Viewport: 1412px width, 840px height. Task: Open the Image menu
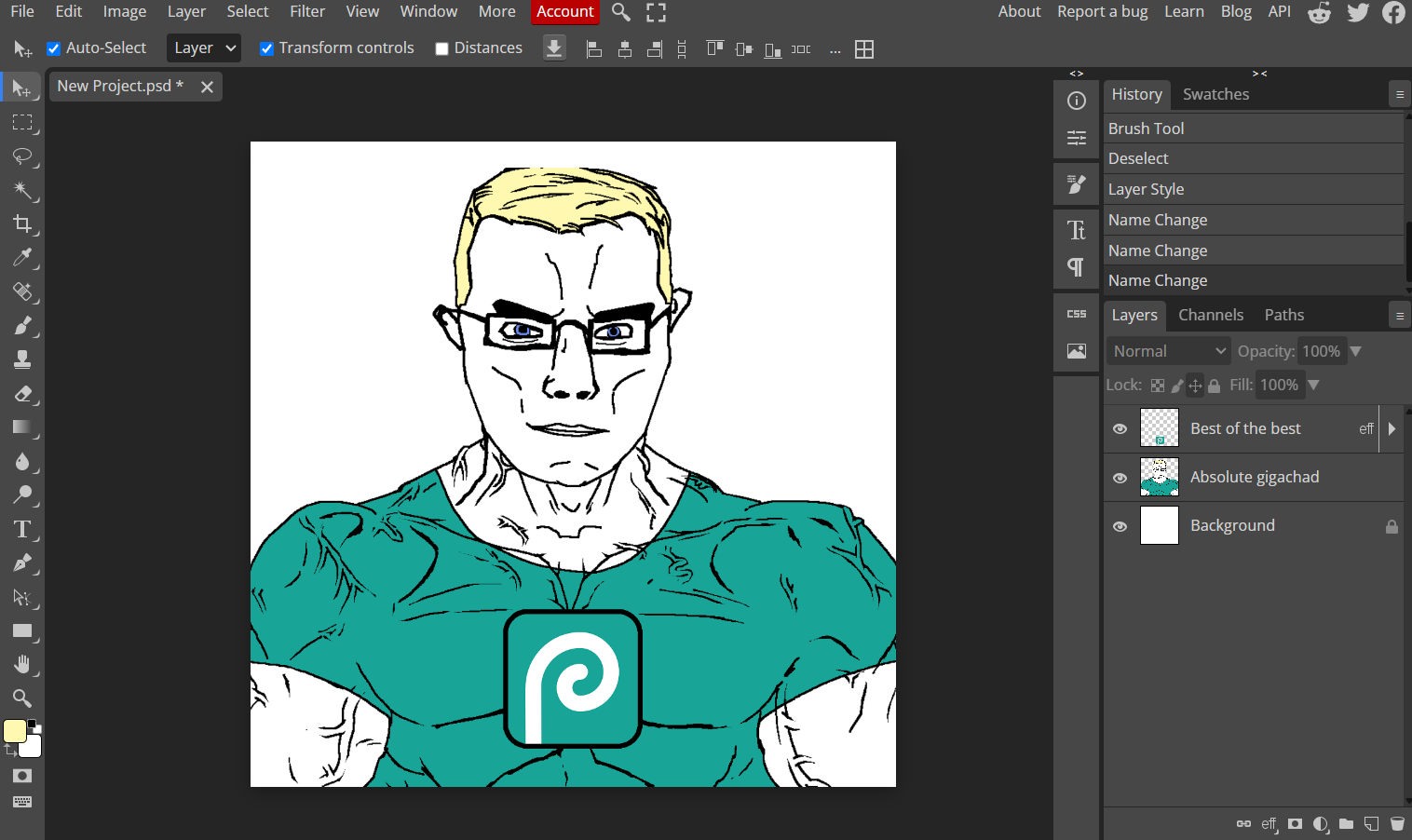125,12
